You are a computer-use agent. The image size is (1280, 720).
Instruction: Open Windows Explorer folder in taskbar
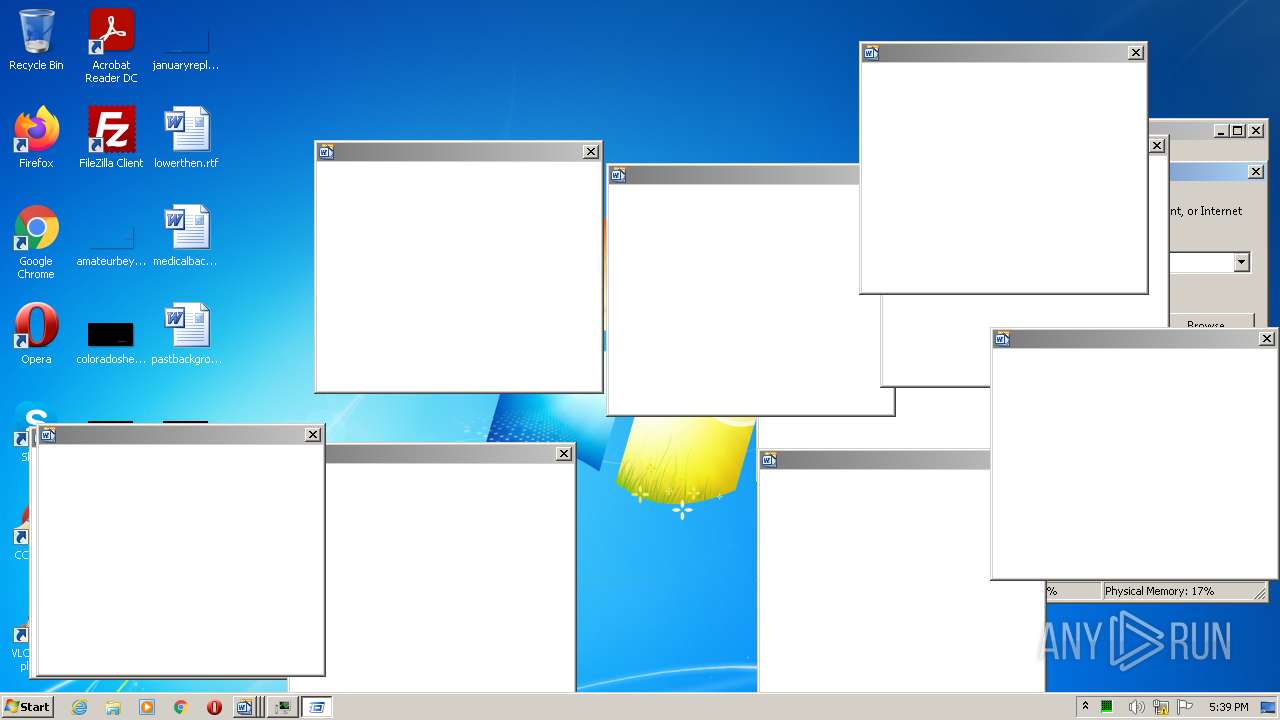[113, 707]
